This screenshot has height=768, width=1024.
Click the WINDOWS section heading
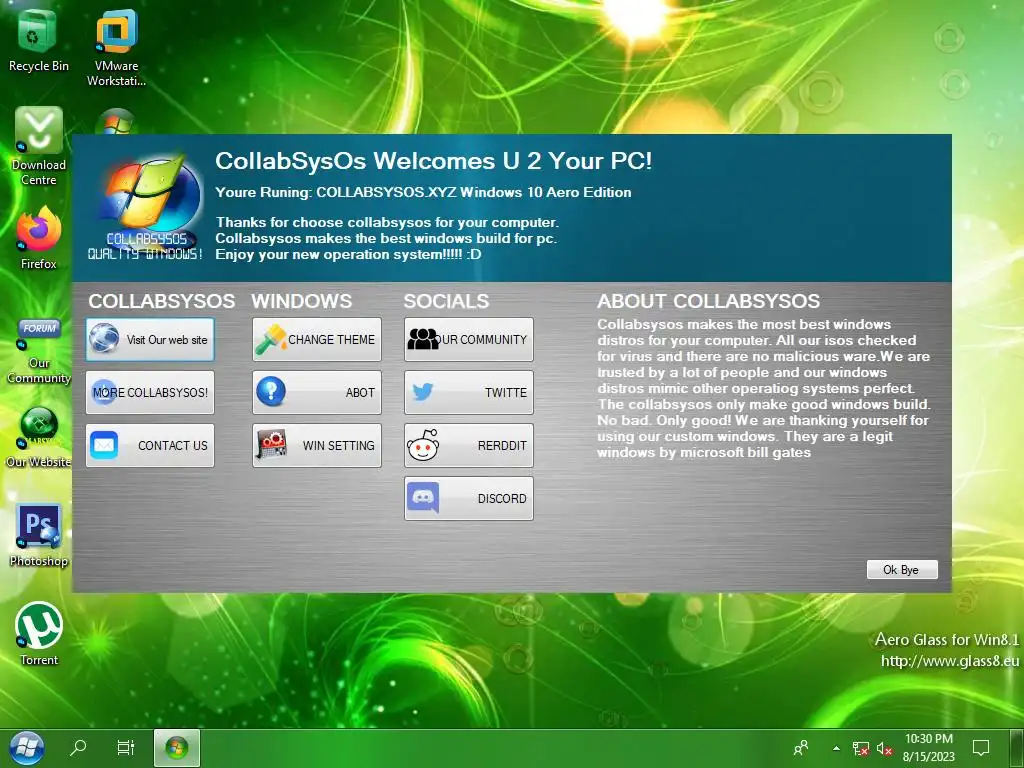tap(302, 301)
